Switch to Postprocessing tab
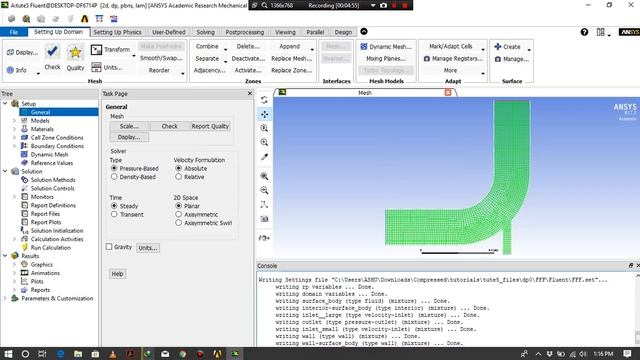Viewport: 640px width, 360px height. (x=244, y=32)
